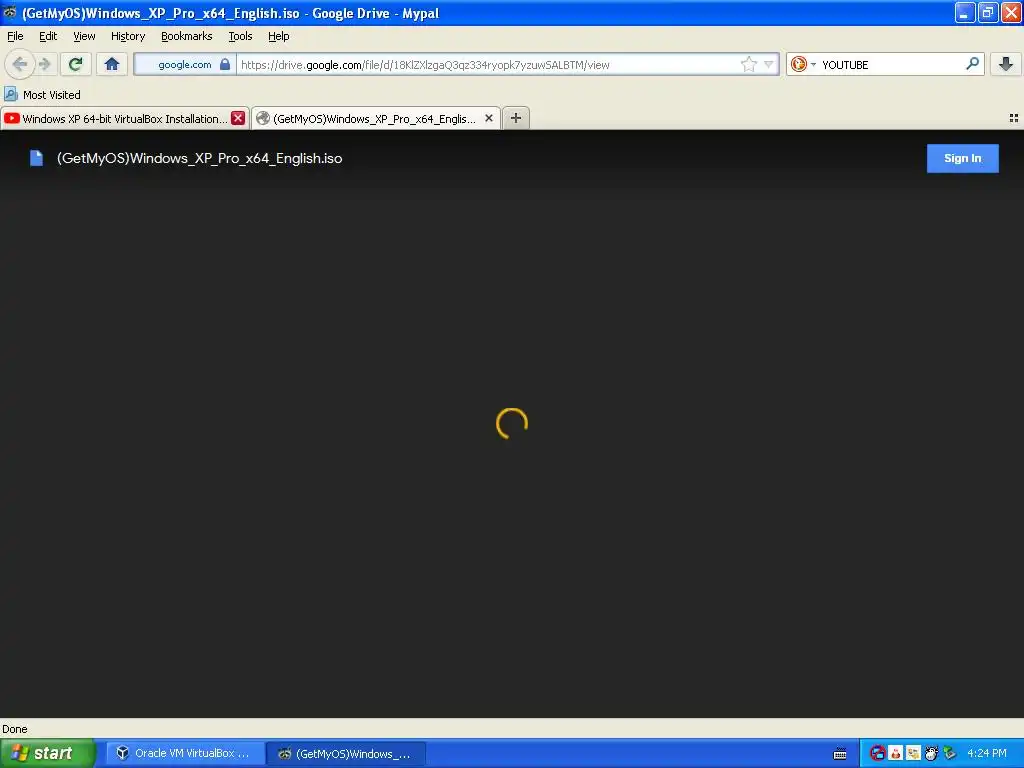Click the red figure tray icon

(895, 753)
